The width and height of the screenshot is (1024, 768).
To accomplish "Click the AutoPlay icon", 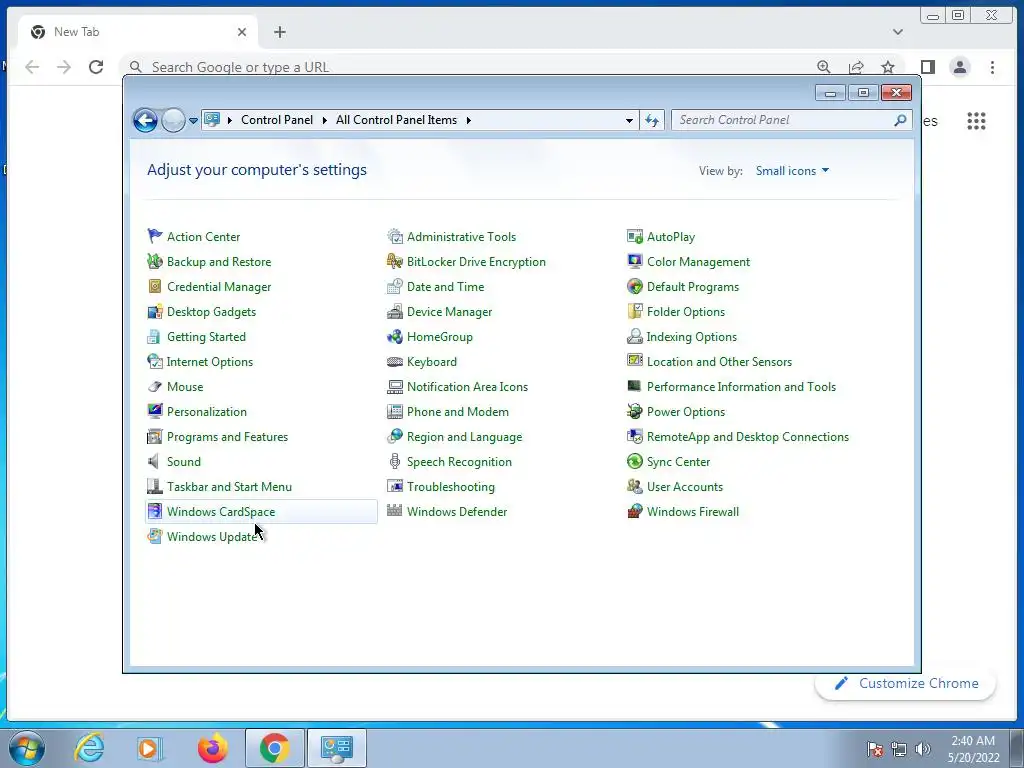I will point(635,236).
